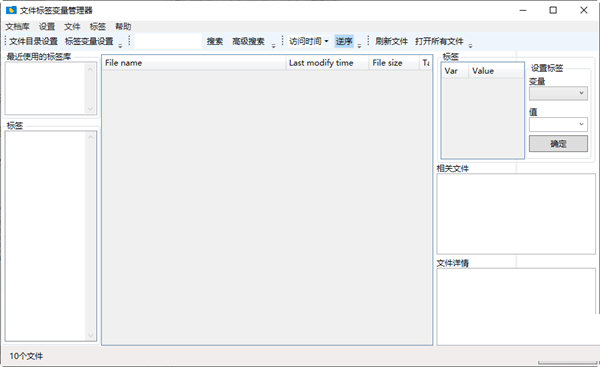Image resolution: width=600 pixels, height=367 pixels.
Task: Click up arrow of left 标签 list scrollbar
Action: click(x=91, y=137)
